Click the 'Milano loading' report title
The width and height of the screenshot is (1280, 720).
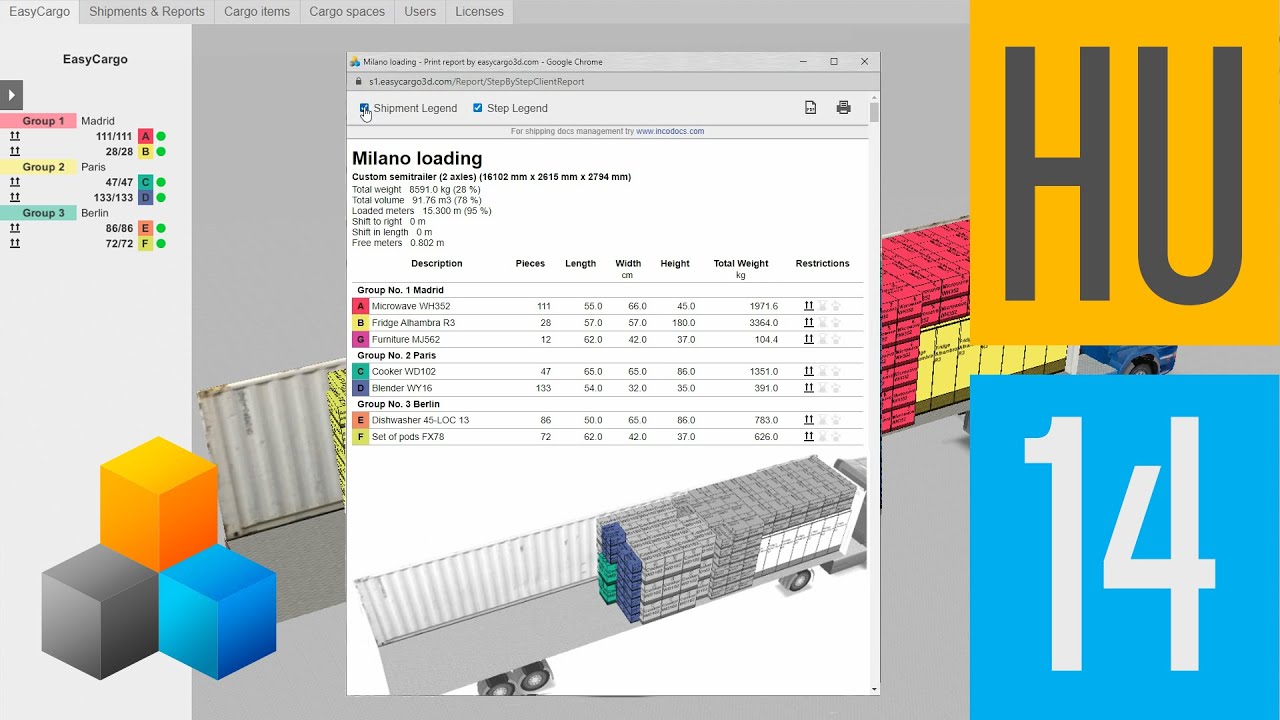click(x=417, y=158)
